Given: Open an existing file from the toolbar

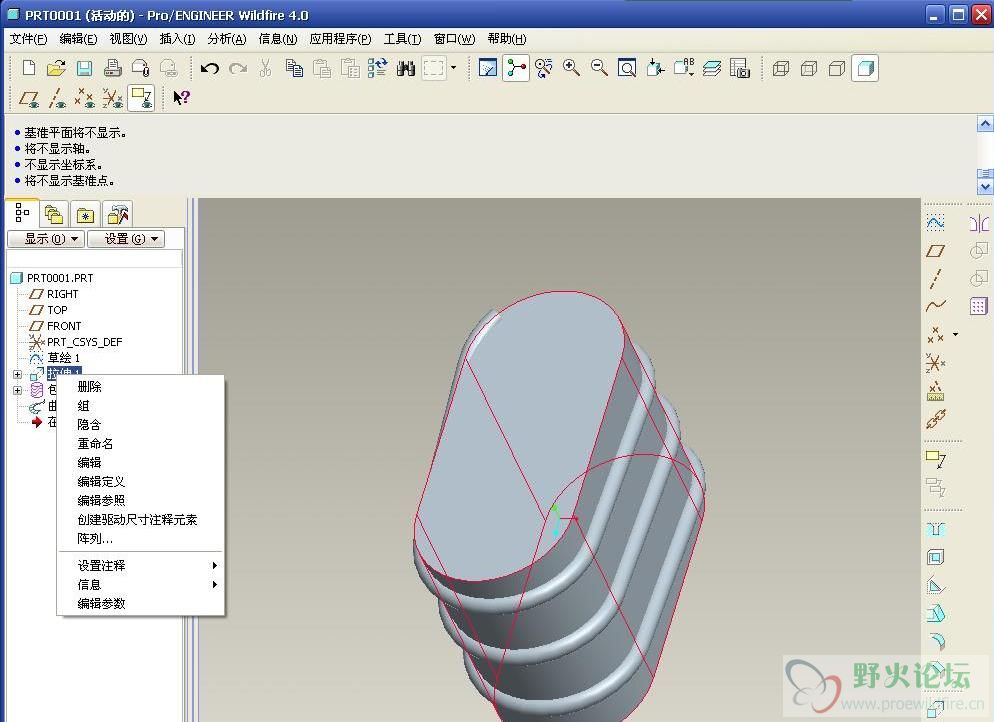Looking at the screenshot, I should tap(56, 68).
